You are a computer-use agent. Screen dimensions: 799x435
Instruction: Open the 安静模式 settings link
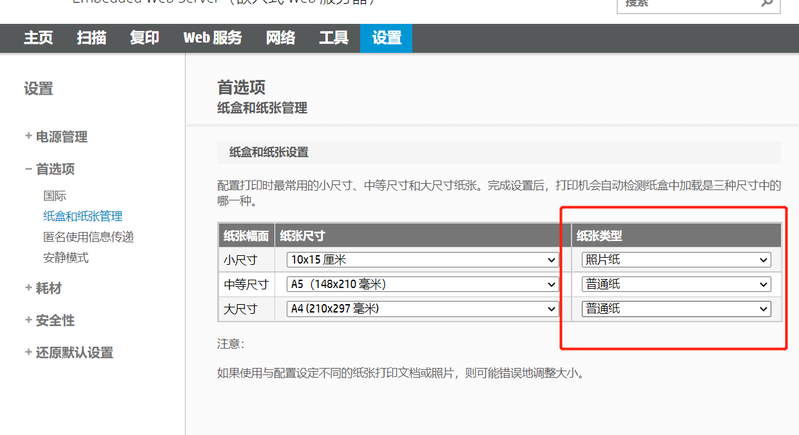tap(66, 257)
